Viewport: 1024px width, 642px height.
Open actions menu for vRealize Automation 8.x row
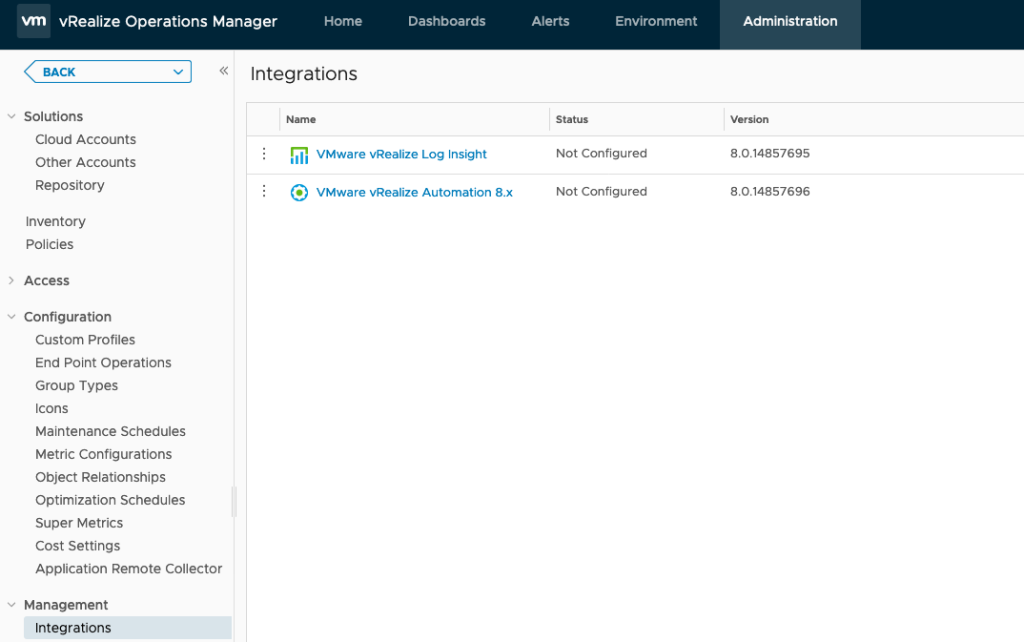264,191
